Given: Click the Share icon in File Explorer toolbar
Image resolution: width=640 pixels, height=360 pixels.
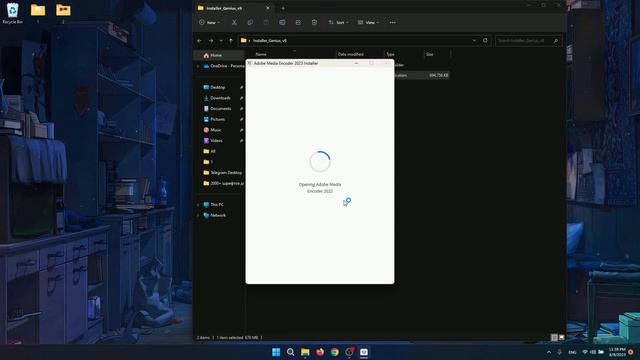Looking at the screenshot, I should click(298, 22).
